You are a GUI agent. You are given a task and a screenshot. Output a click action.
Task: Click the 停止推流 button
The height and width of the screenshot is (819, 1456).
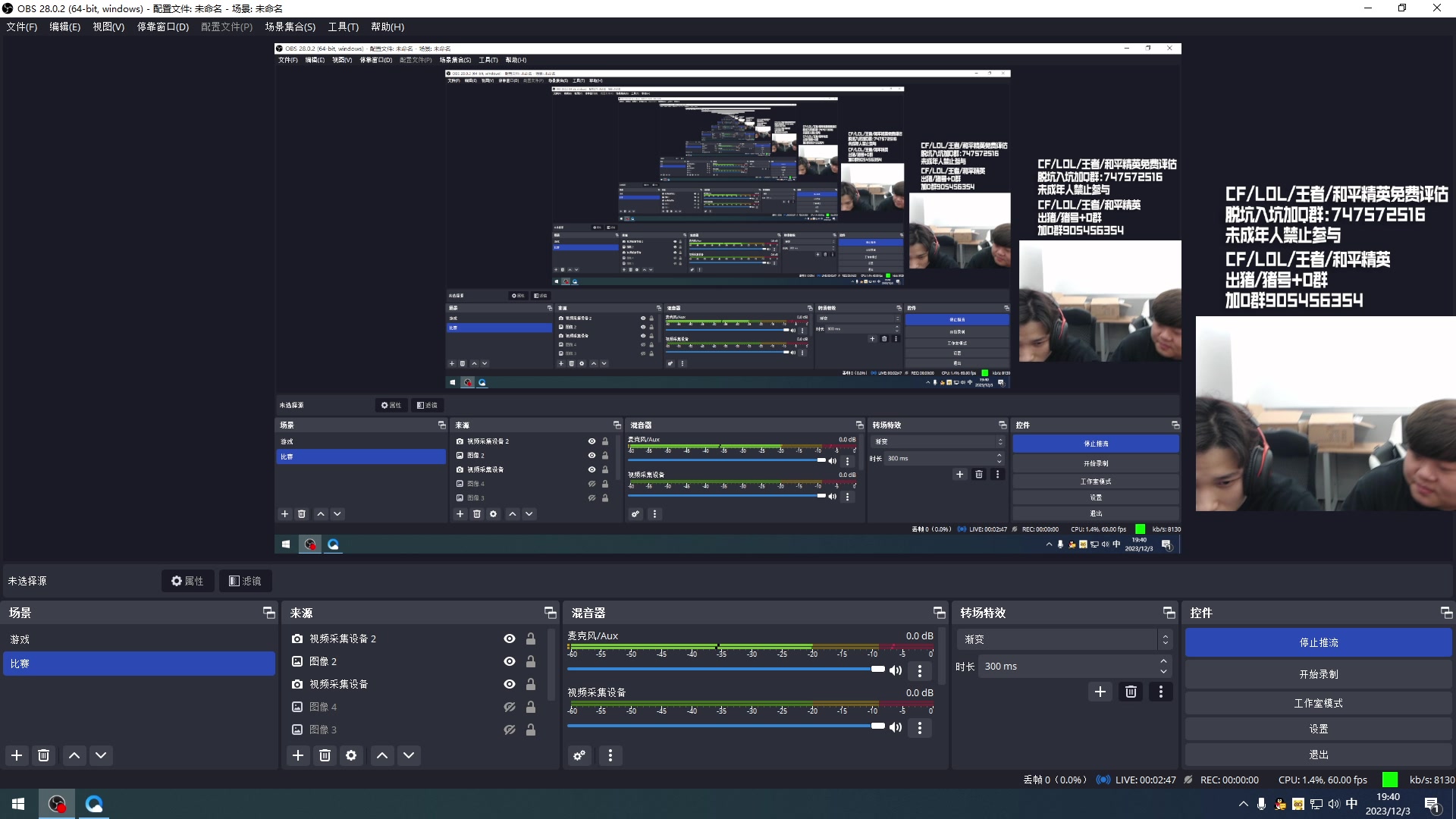[1318, 642]
